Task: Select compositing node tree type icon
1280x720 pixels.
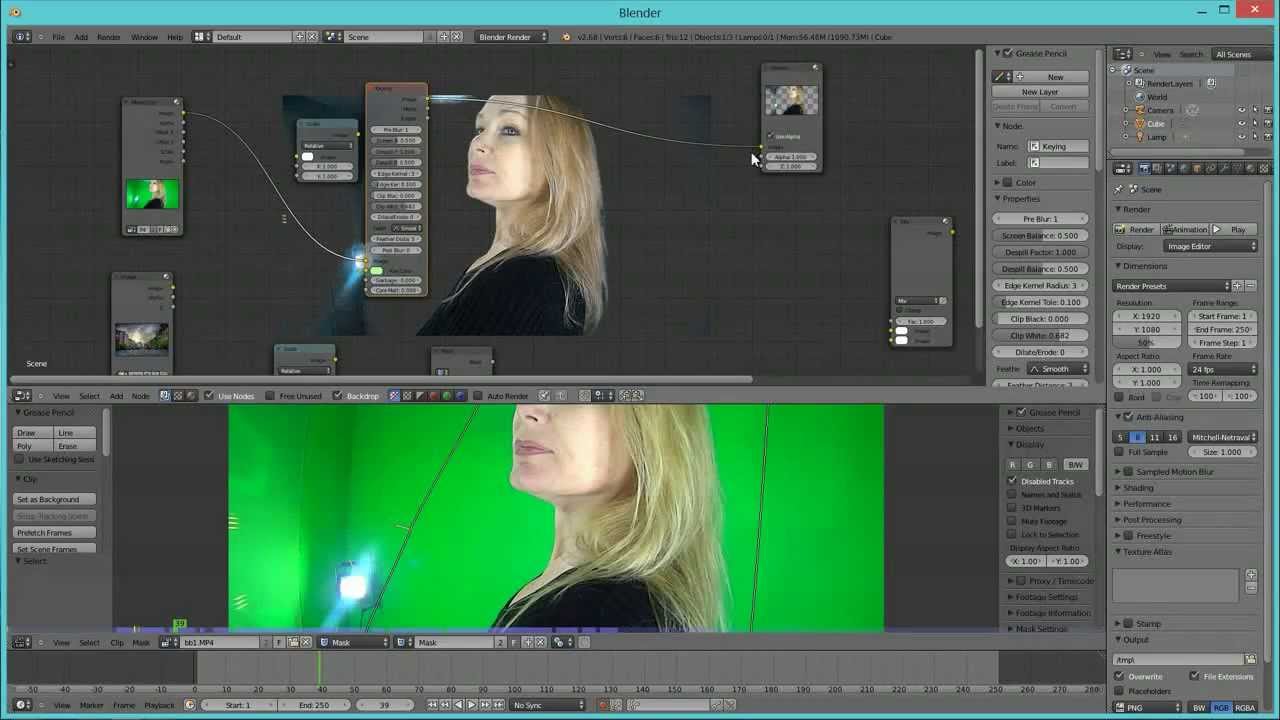Action: tap(164, 396)
